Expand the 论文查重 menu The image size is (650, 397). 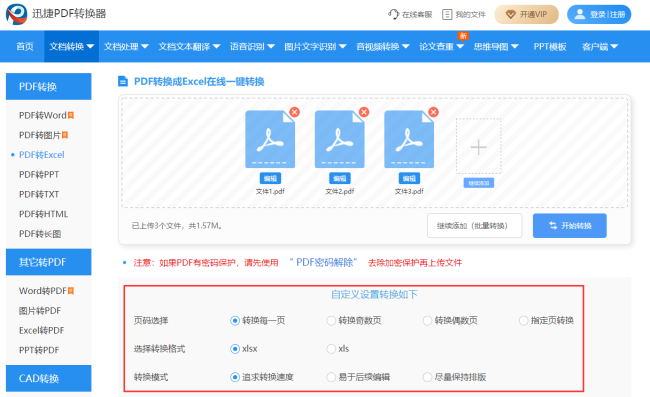pyautogui.click(x=441, y=46)
